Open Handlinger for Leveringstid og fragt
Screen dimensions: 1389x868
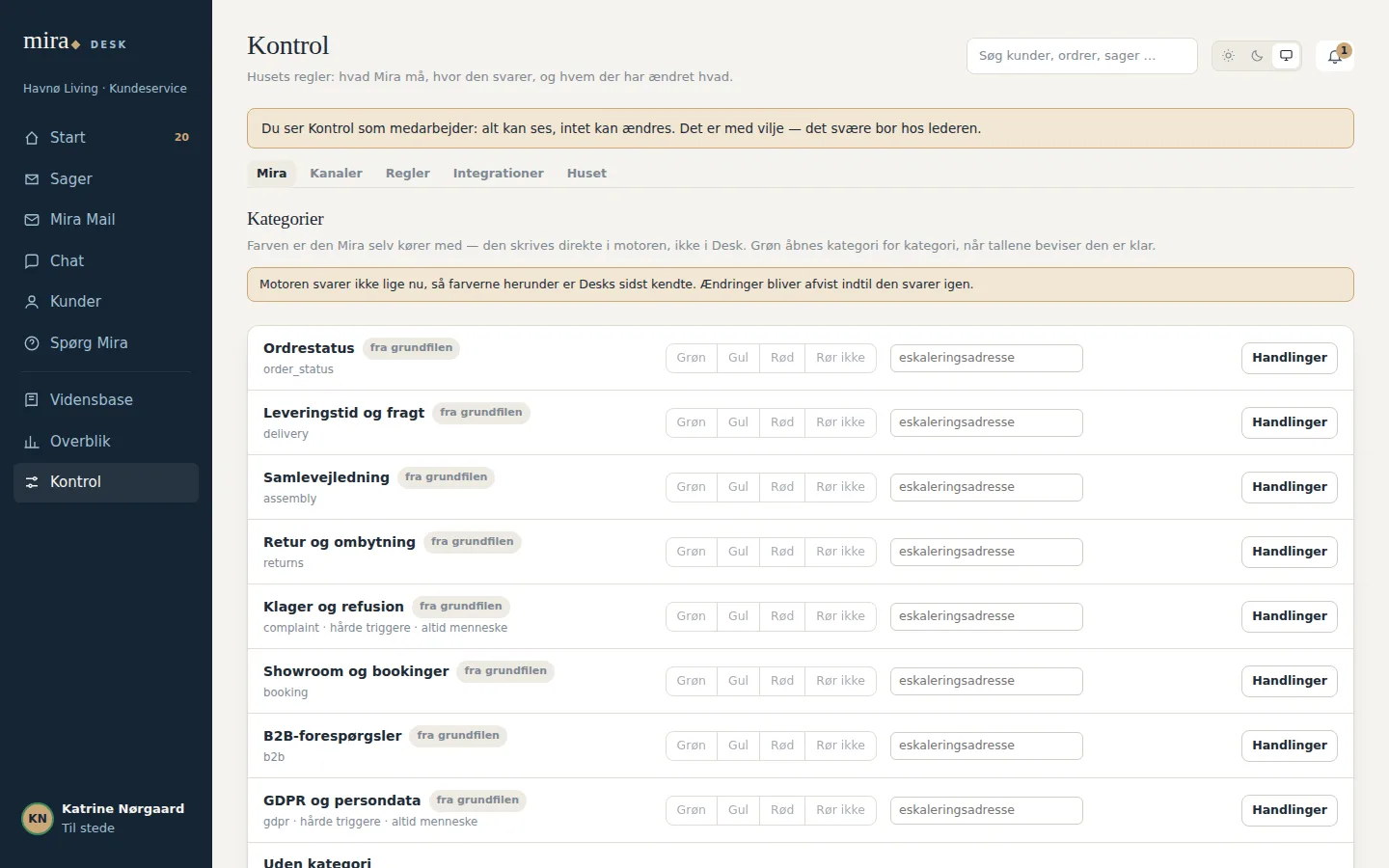click(1290, 422)
